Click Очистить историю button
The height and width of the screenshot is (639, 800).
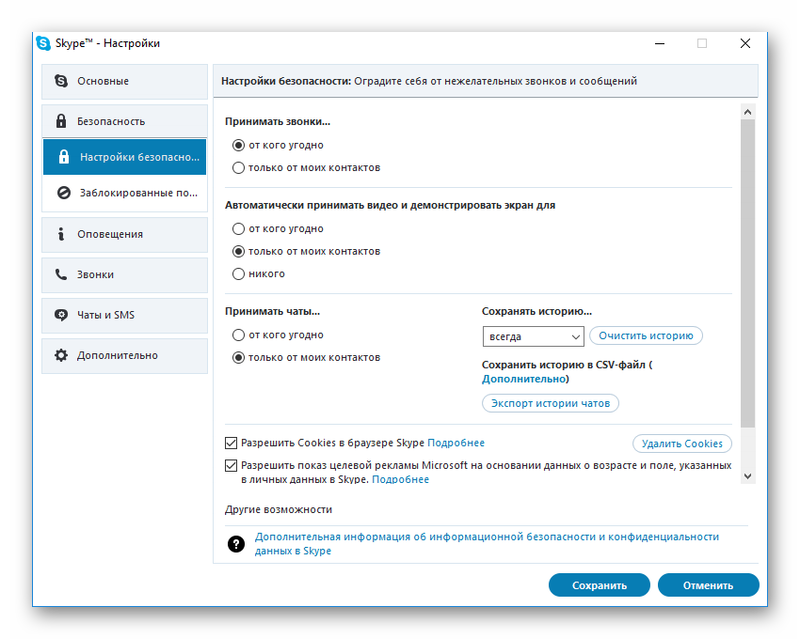(x=646, y=335)
